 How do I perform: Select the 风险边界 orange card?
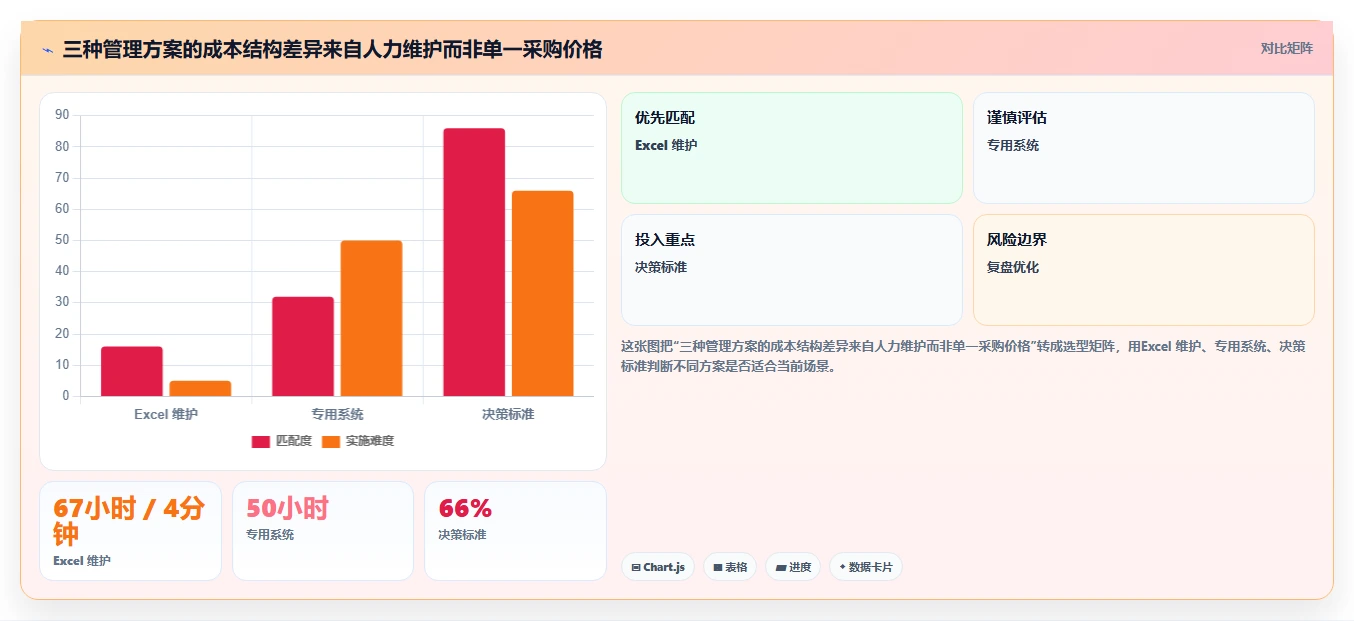click(1144, 270)
